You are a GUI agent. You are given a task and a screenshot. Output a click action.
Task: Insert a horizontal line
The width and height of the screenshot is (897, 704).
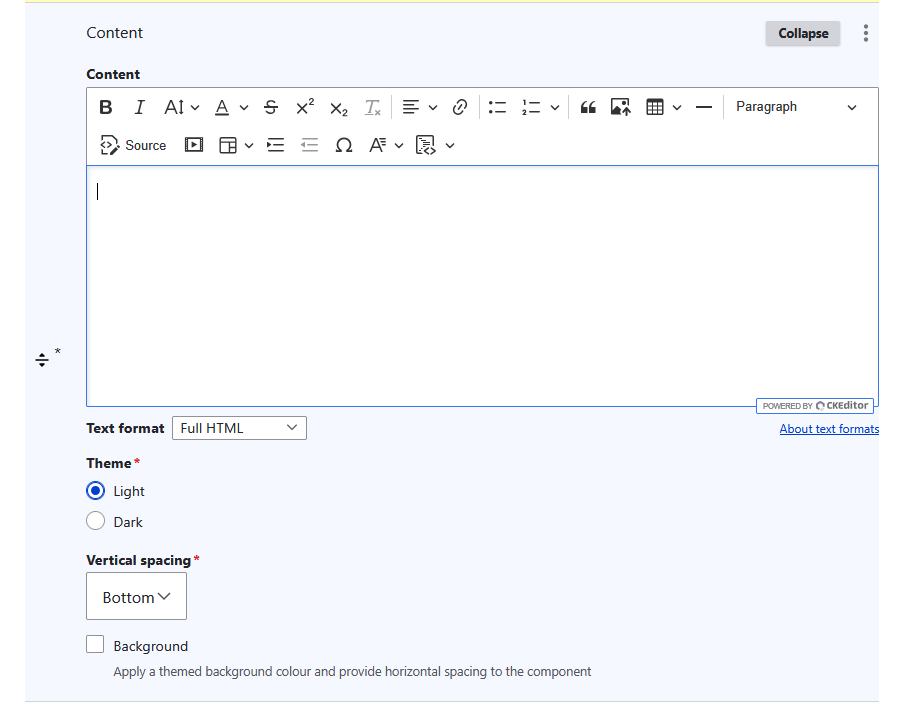point(704,107)
